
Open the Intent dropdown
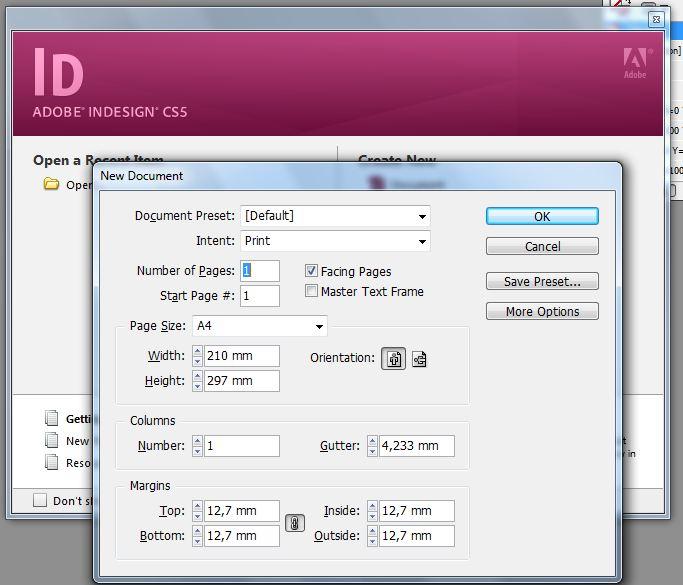click(x=335, y=241)
